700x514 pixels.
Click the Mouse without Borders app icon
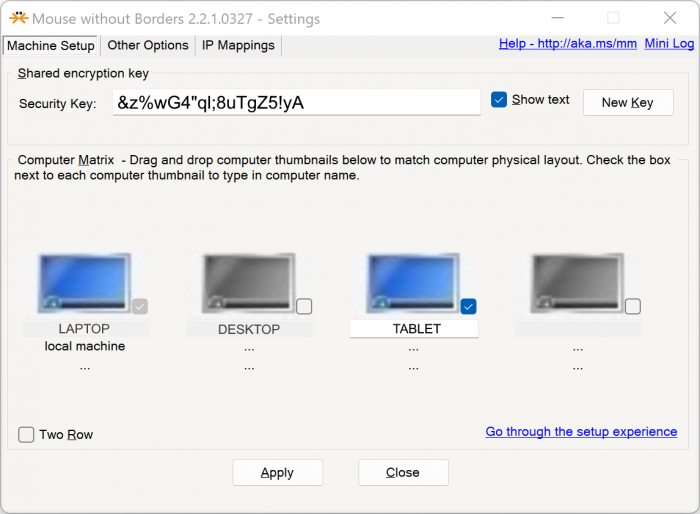19,18
